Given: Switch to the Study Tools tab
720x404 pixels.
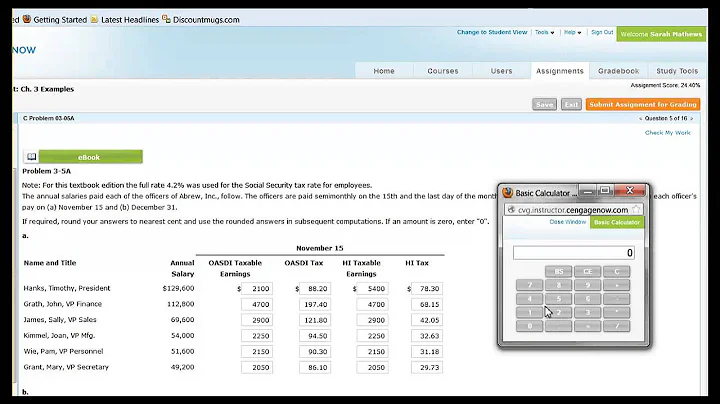Looking at the screenshot, I should pyautogui.click(x=677, y=71).
